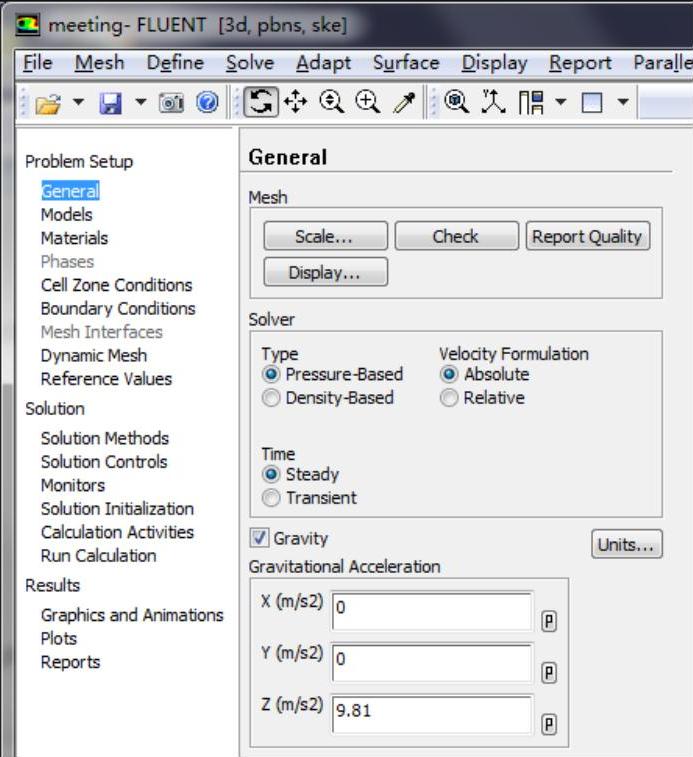The width and height of the screenshot is (693, 757).
Task: Open Solution Controls page
Action: pos(104,462)
